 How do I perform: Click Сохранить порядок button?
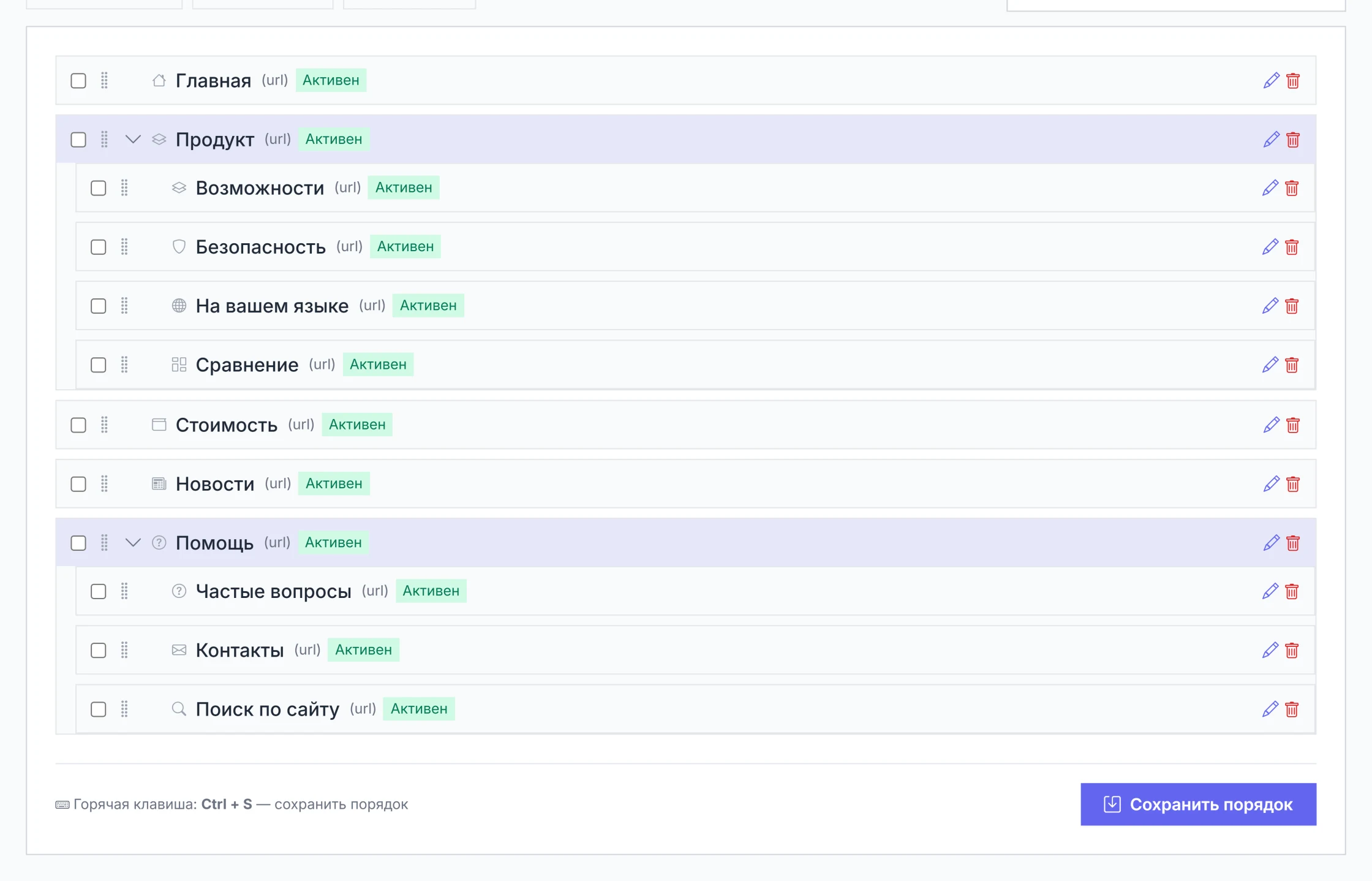[x=1198, y=804]
